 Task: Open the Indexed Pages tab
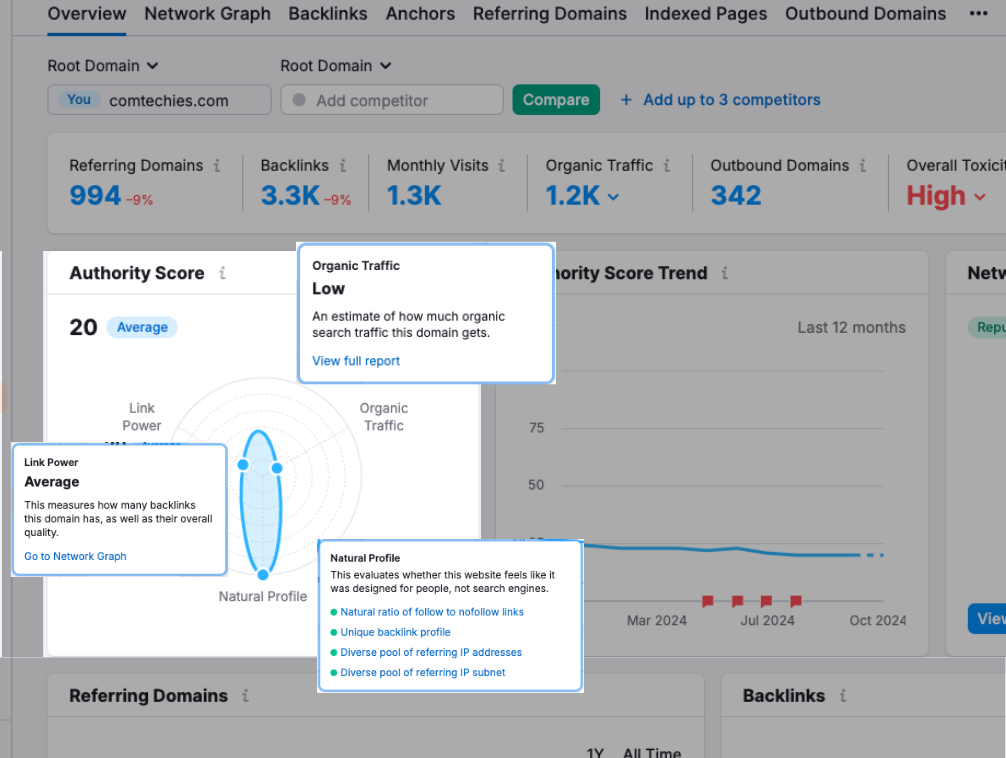point(706,14)
